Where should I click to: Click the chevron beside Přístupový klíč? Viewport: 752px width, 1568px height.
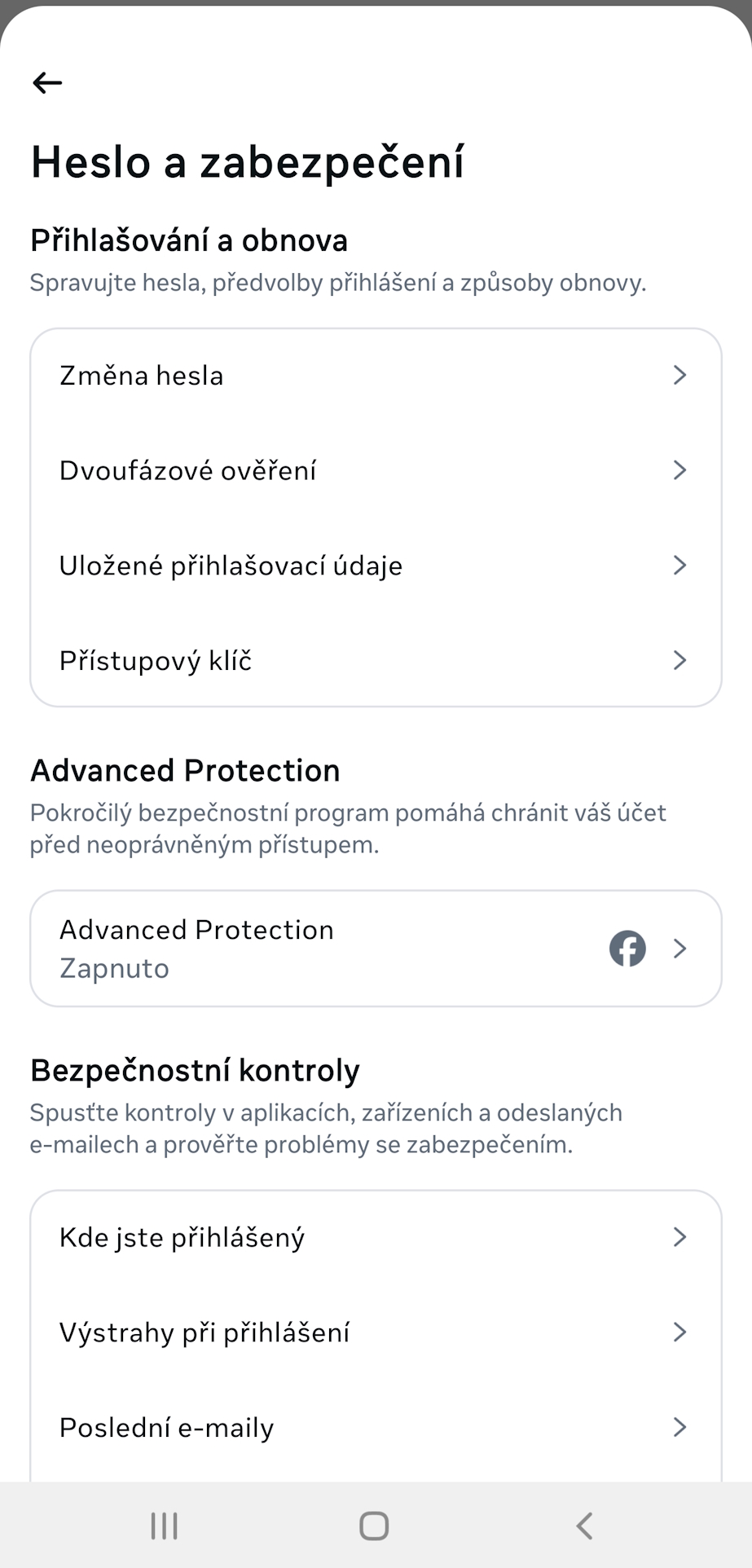[680, 660]
